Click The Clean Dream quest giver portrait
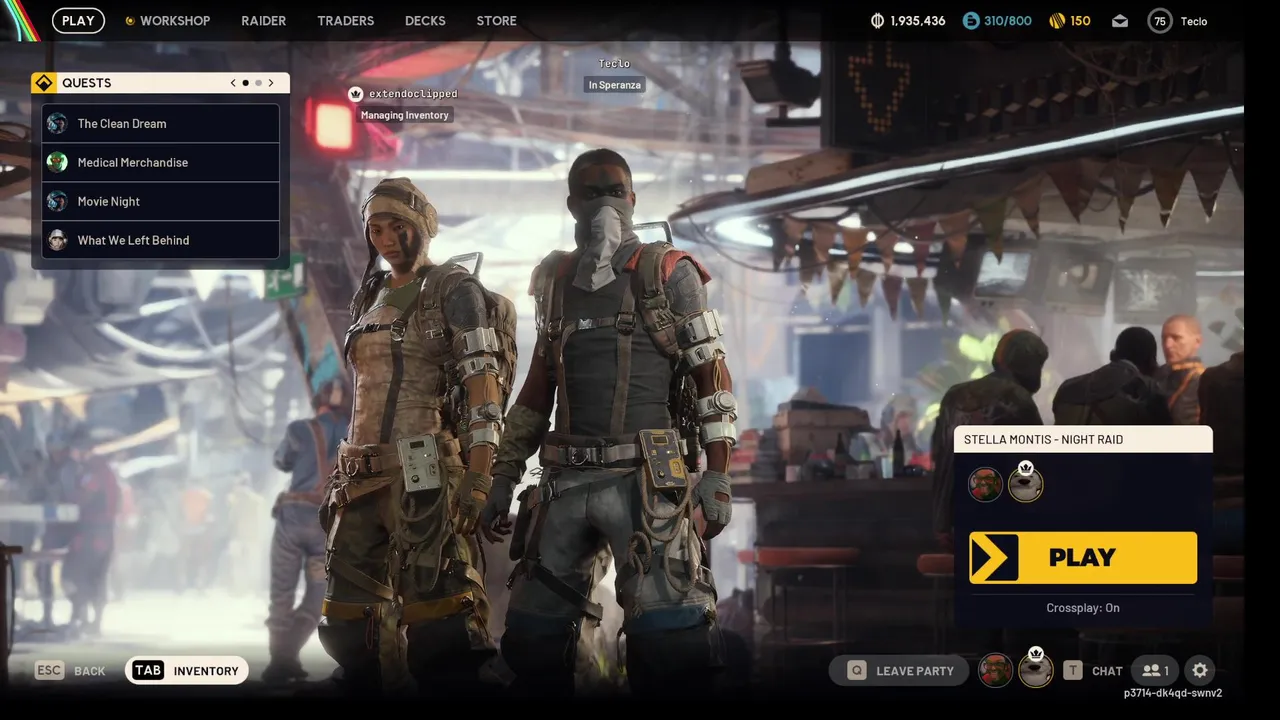The height and width of the screenshot is (720, 1280). coord(58,123)
